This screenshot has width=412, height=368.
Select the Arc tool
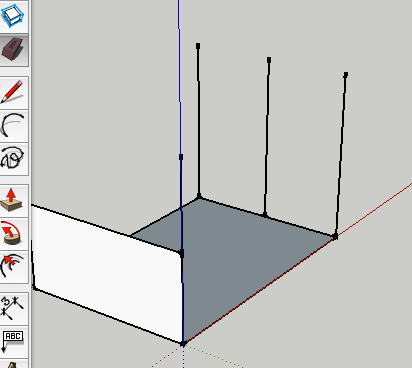point(13,126)
